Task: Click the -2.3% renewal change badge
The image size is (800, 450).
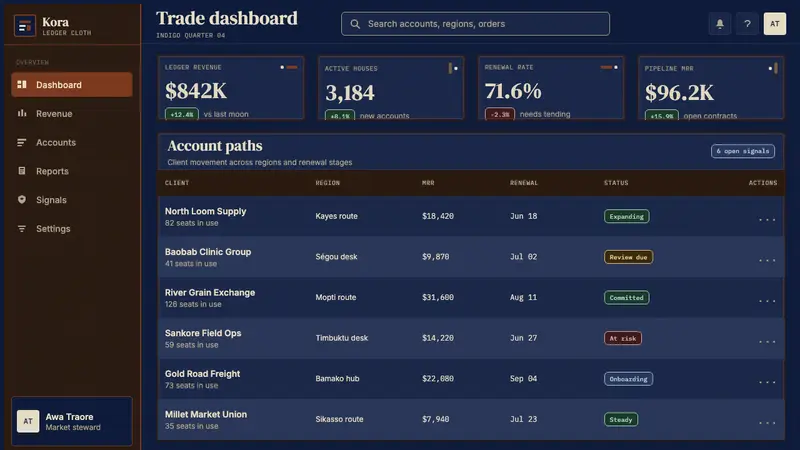Action: [499, 114]
